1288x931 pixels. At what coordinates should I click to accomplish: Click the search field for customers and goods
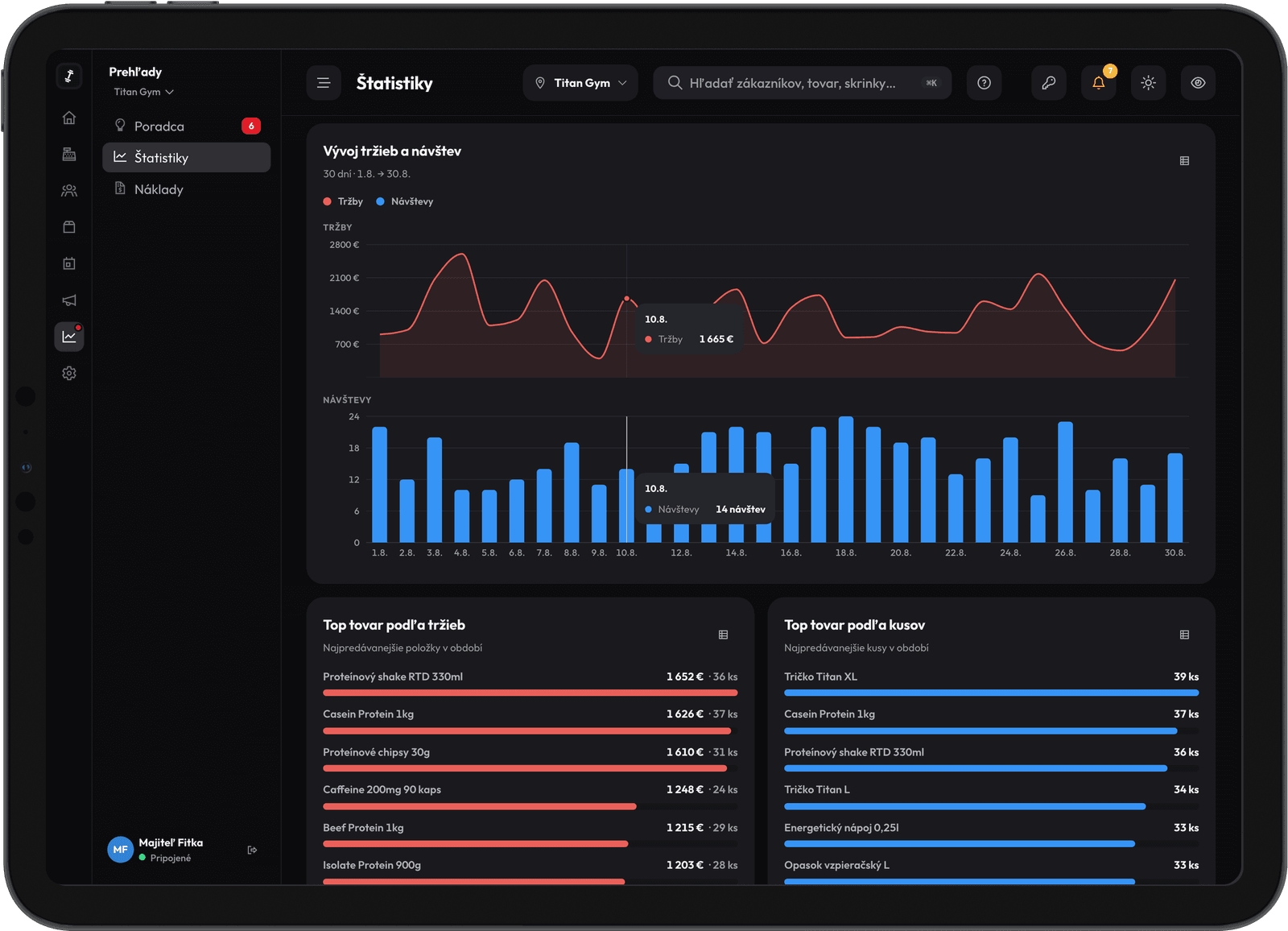[803, 83]
